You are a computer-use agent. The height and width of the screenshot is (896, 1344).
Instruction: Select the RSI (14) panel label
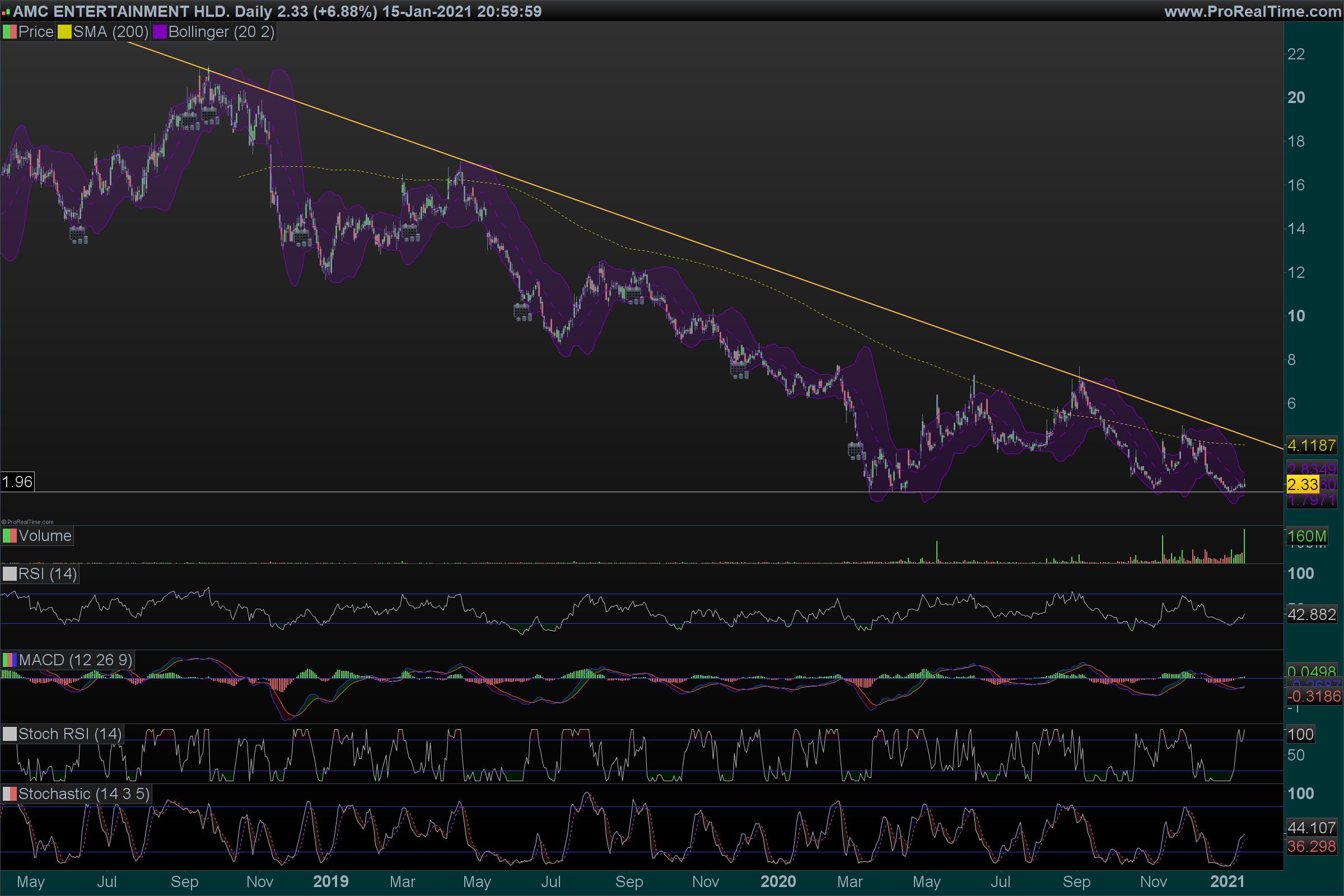(48, 573)
